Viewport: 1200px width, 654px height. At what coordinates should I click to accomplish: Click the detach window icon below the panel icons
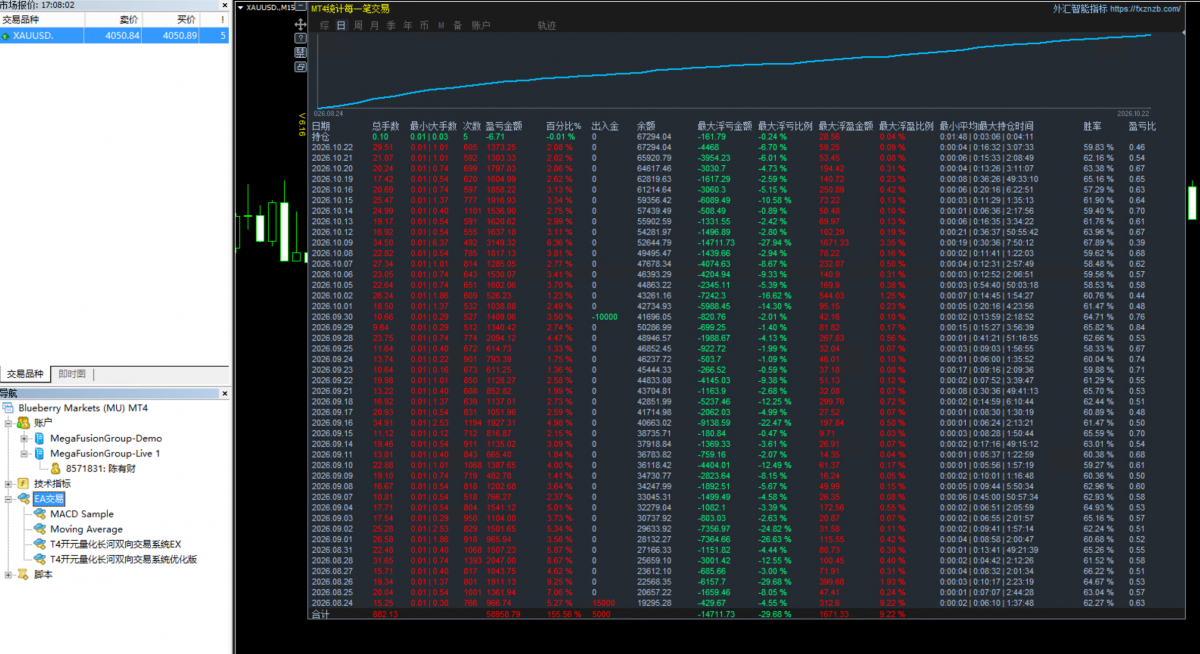click(x=301, y=66)
